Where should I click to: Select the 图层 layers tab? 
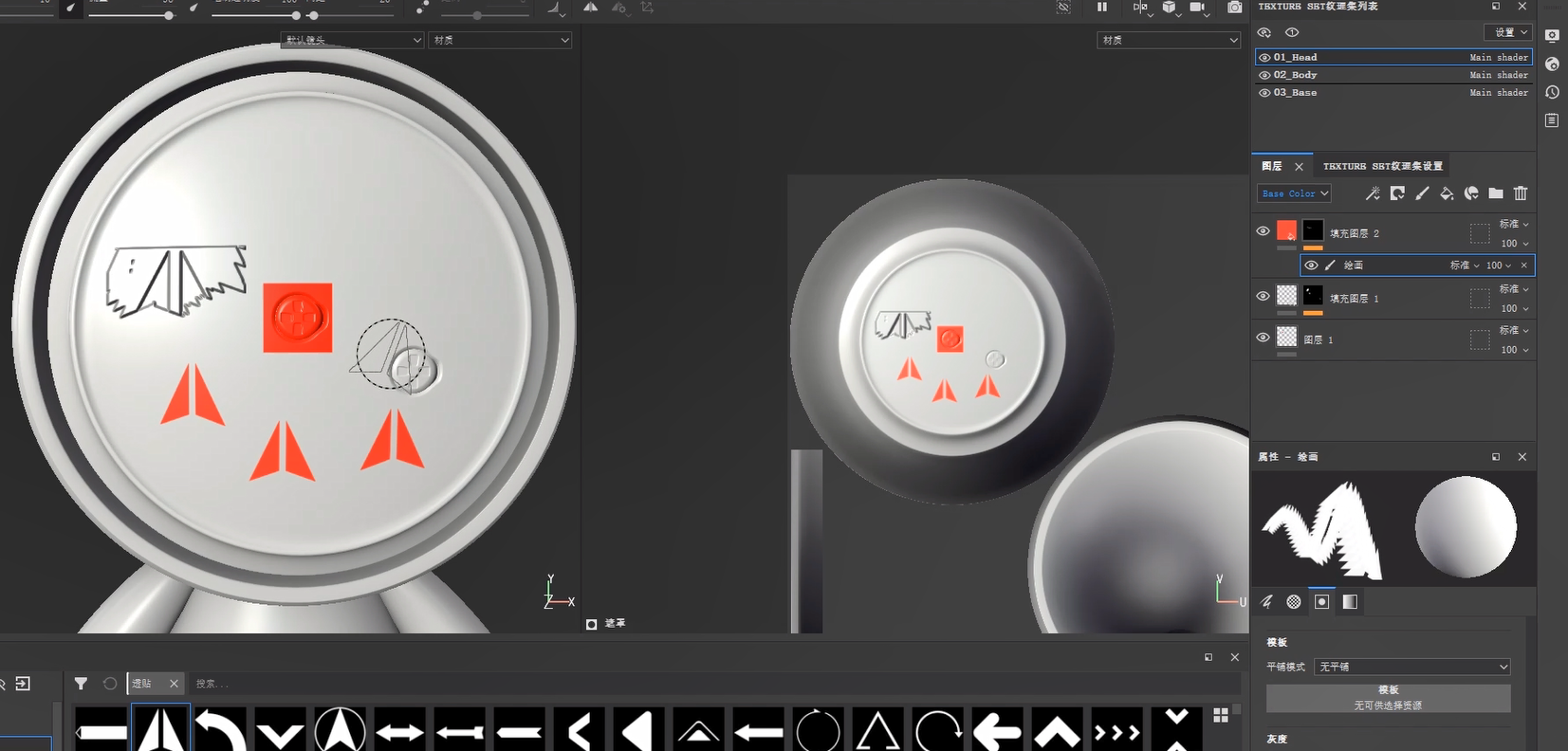1272,166
